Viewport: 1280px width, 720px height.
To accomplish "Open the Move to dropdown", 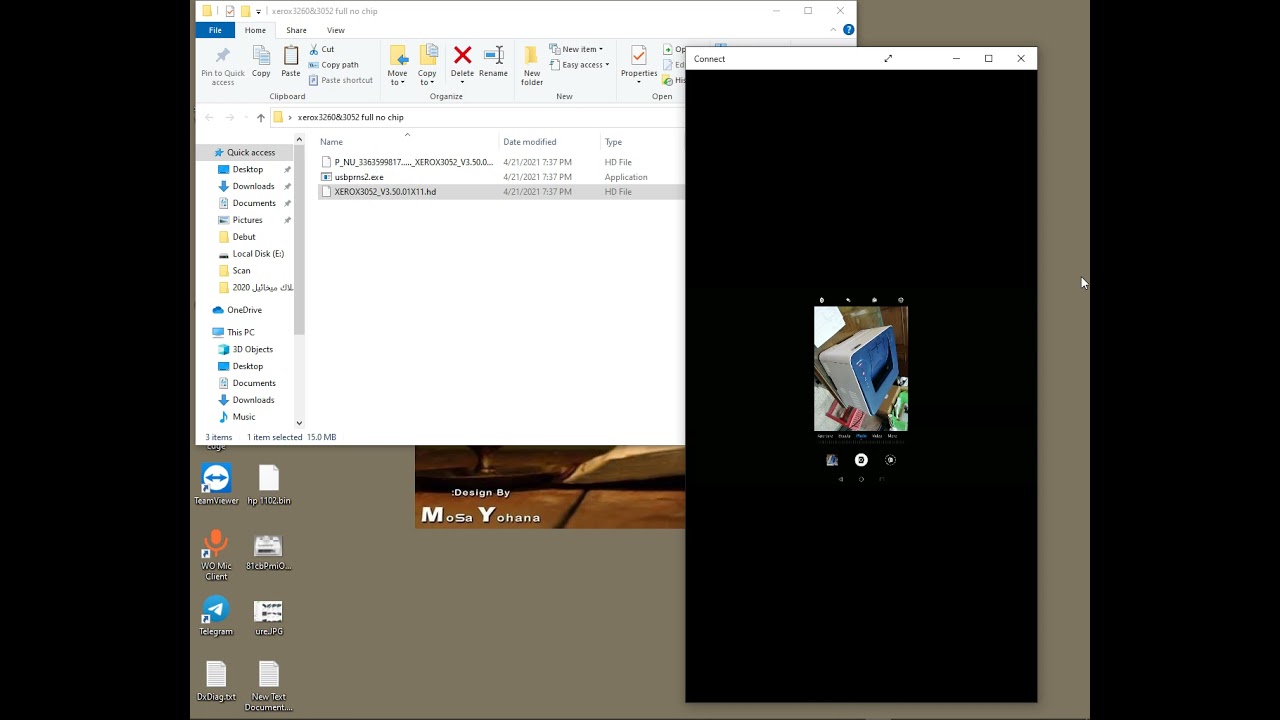I will (397, 65).
